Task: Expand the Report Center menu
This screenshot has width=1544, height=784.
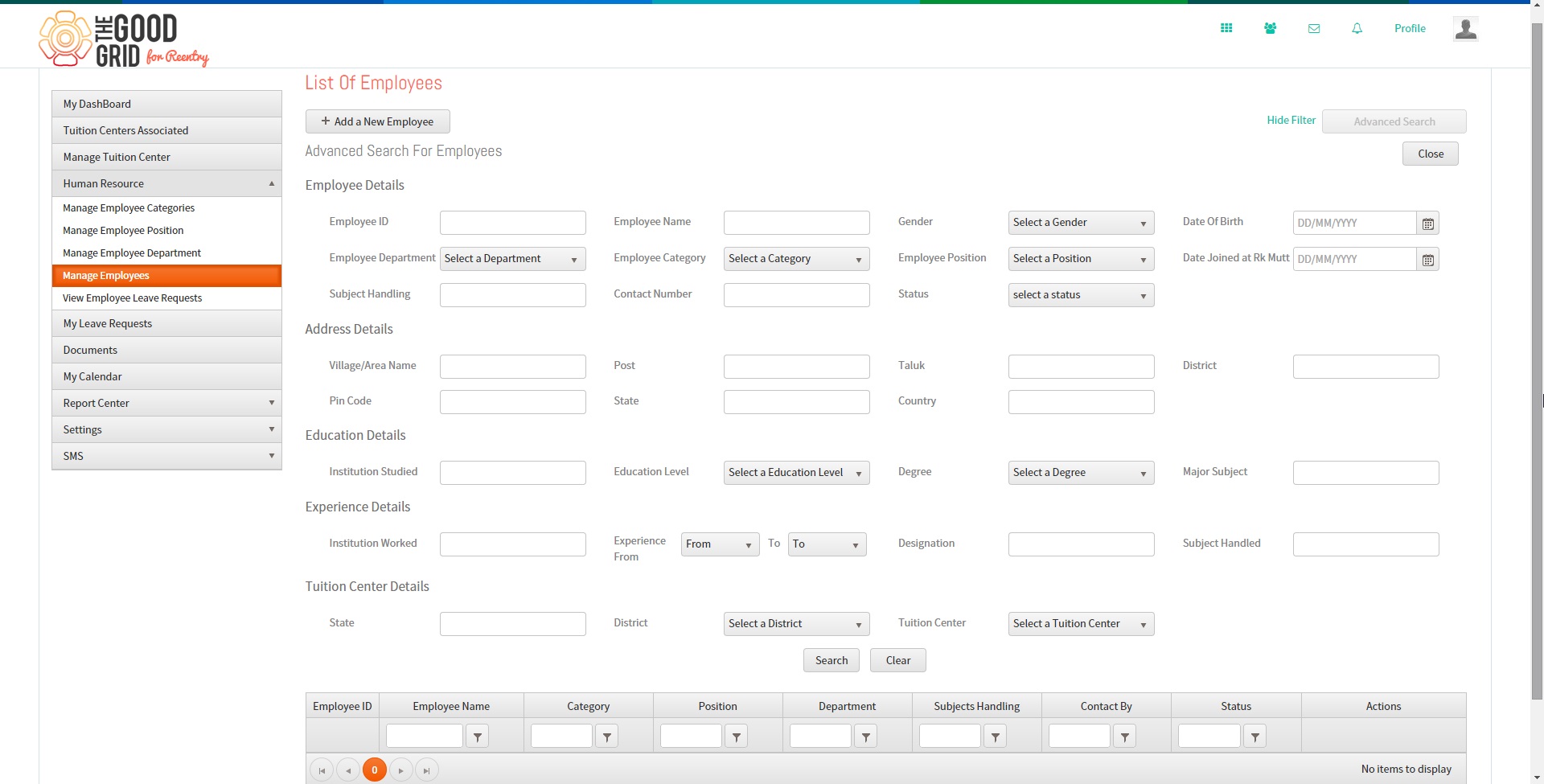Action: click(x=166, y=403)
